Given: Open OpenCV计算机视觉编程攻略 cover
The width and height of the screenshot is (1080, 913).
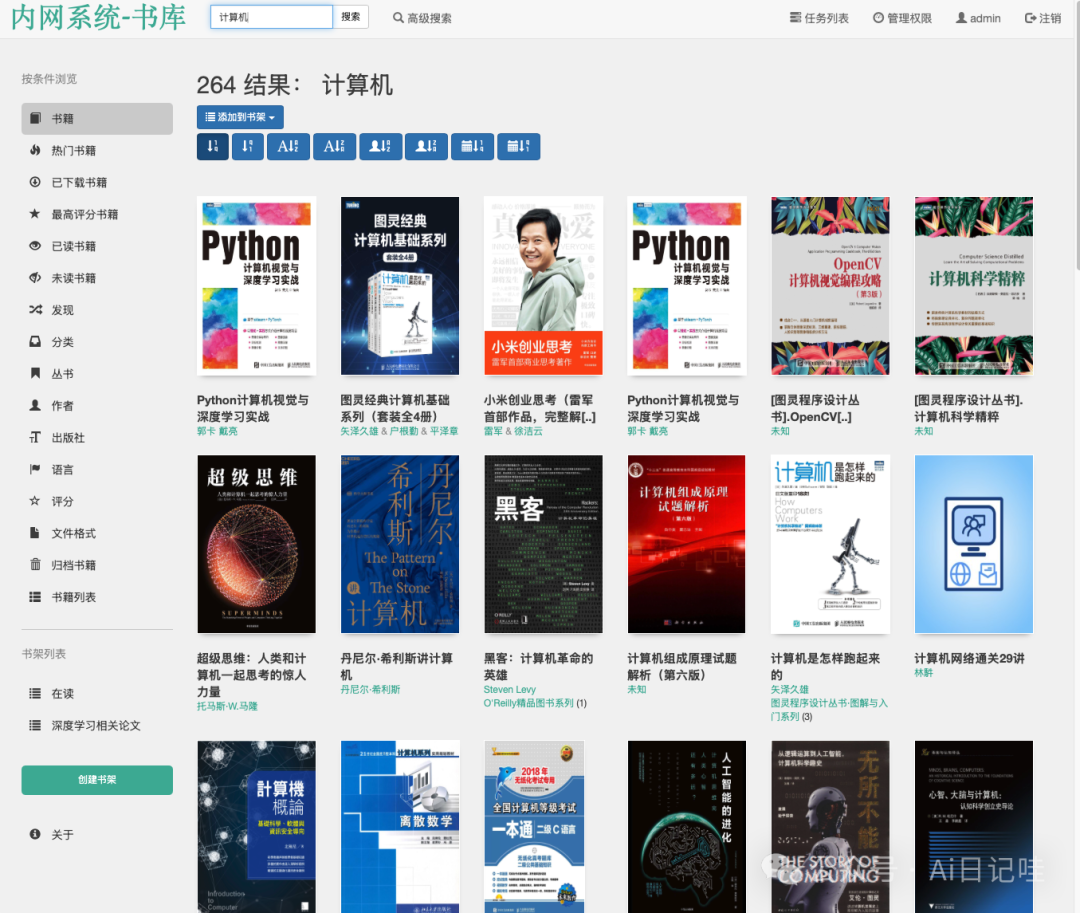Looking at the screenshot, I should [x=830, y=286].
